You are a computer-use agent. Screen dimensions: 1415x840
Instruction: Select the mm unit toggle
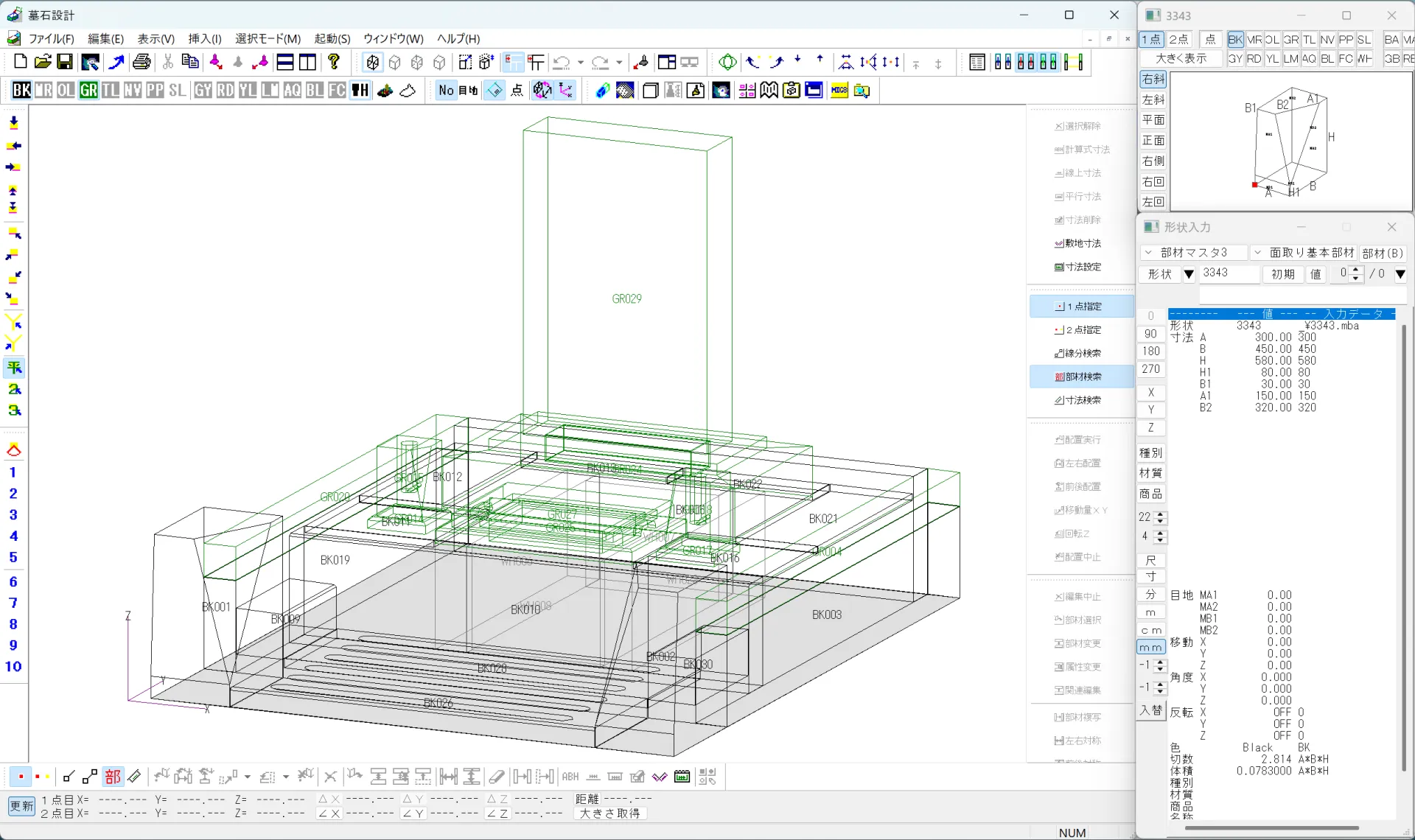click(1150, 647)
